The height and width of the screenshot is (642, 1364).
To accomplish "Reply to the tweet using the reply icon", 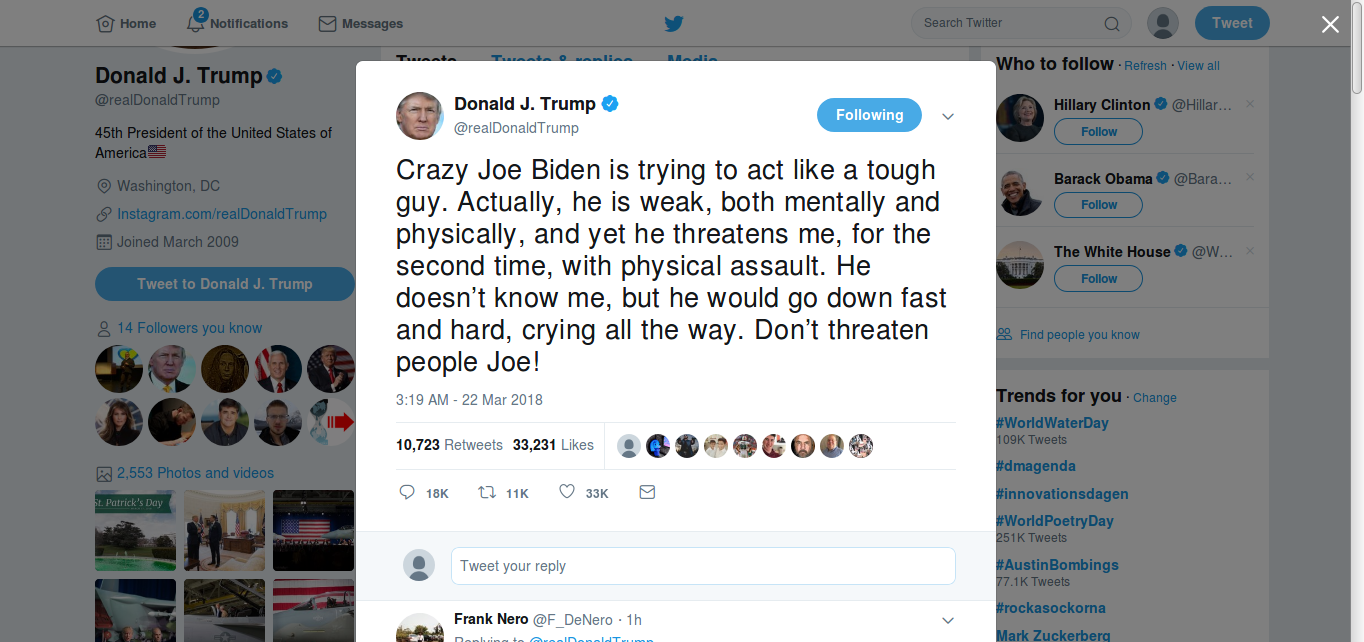I will click(x=408, y=491).
